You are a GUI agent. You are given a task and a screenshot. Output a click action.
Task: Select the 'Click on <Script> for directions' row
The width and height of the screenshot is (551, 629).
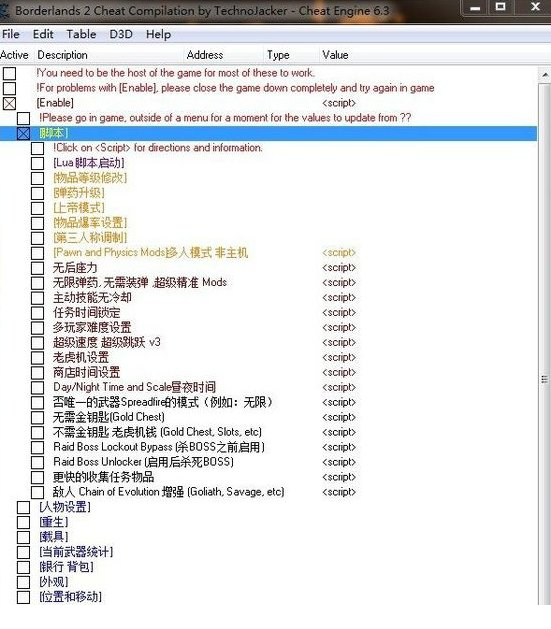158,148
